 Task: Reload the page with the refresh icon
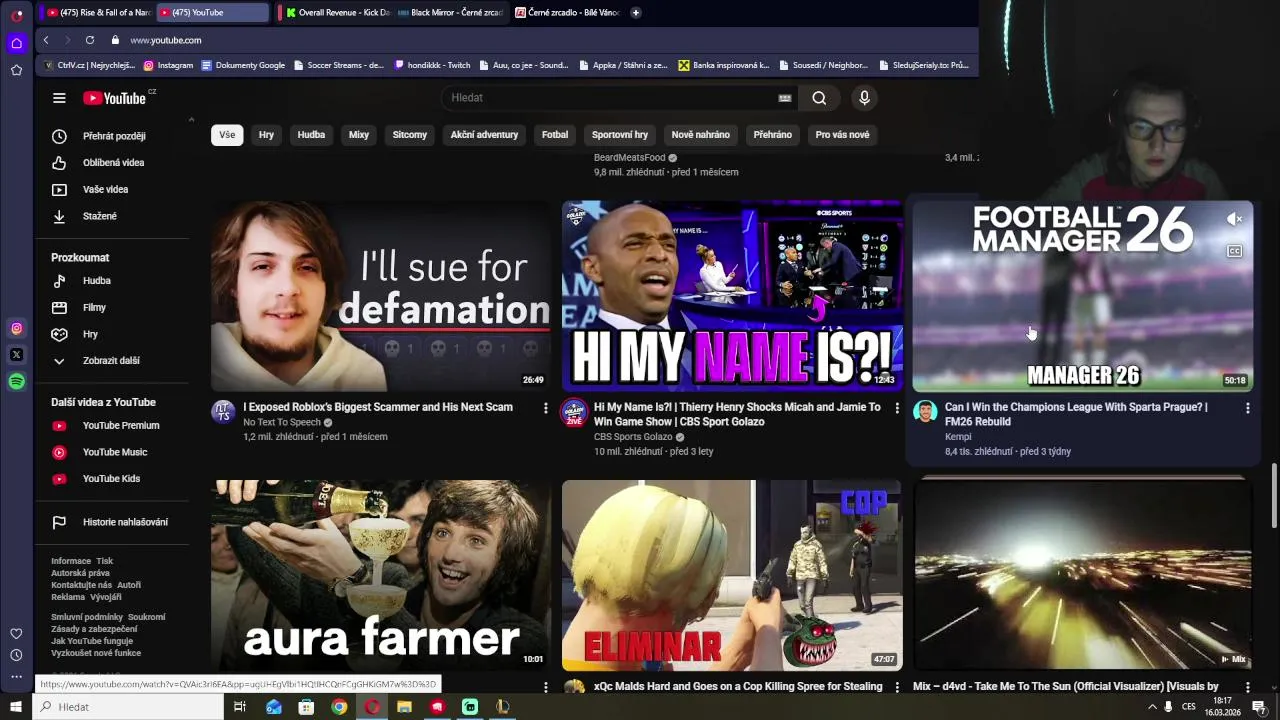[x=90, y=40]
